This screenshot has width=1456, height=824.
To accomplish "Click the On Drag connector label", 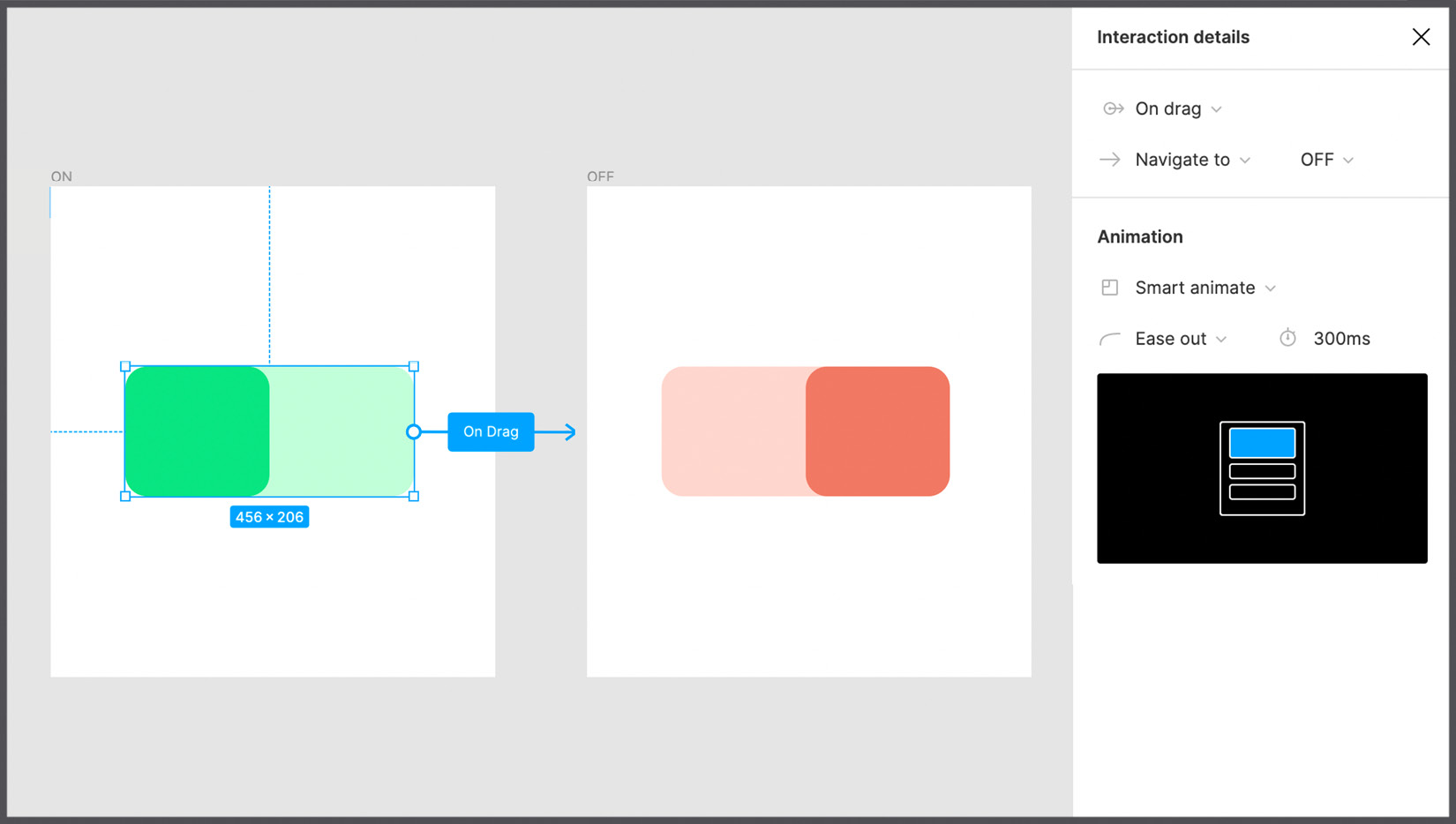I will (491, 431).
